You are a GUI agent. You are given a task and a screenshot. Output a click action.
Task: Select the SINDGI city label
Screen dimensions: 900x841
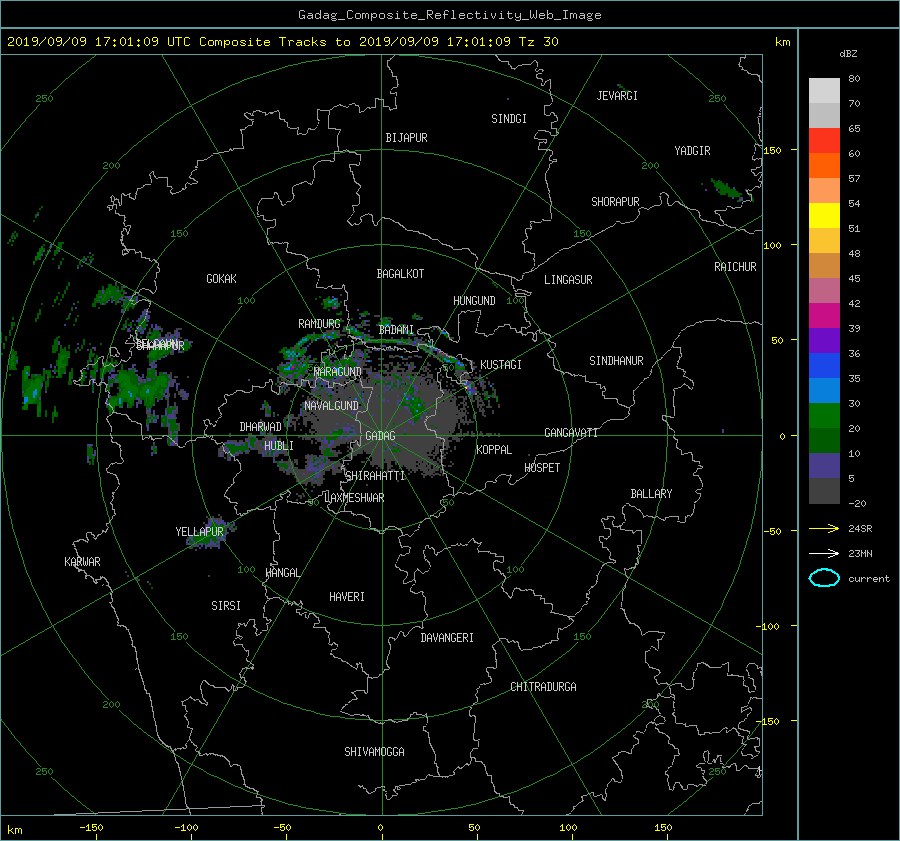509,119
